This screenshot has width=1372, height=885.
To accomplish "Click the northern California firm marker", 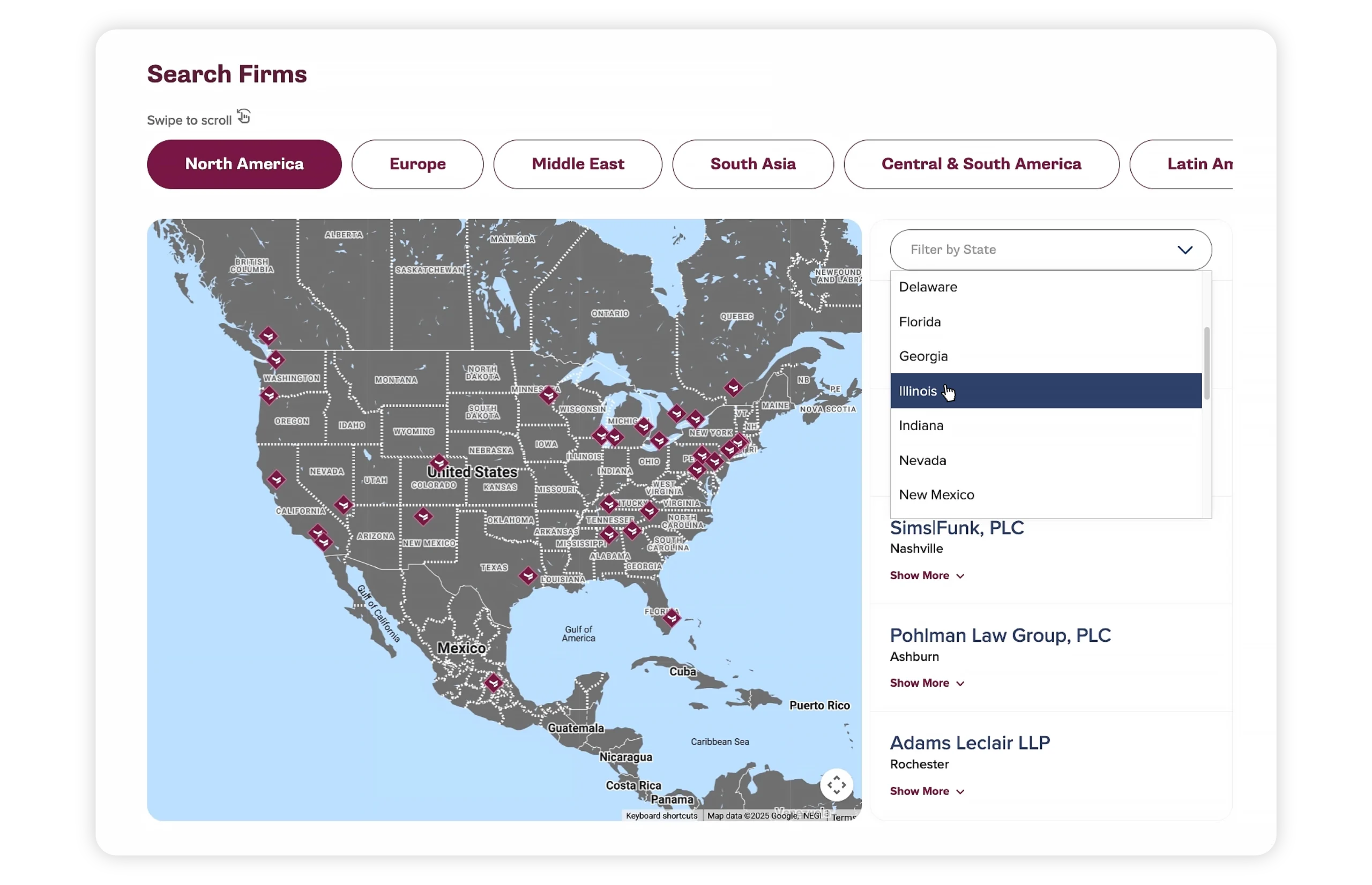I will tap(277, 479).
